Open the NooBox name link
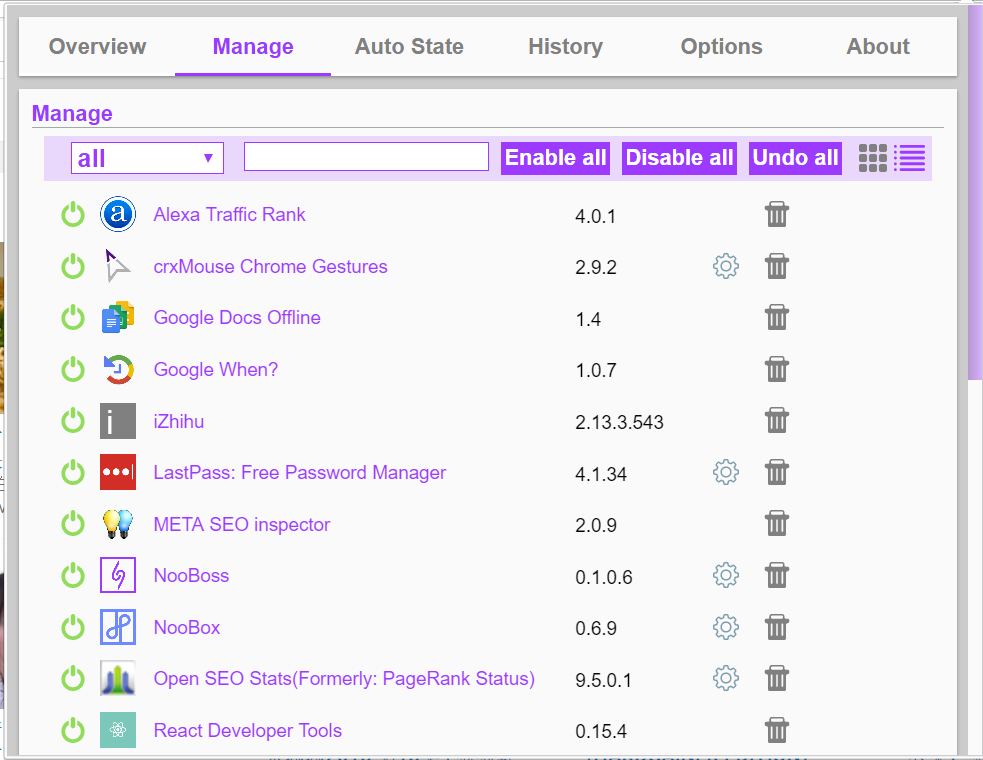Viewport: 983px width, 760px height. tap(187, 627)
